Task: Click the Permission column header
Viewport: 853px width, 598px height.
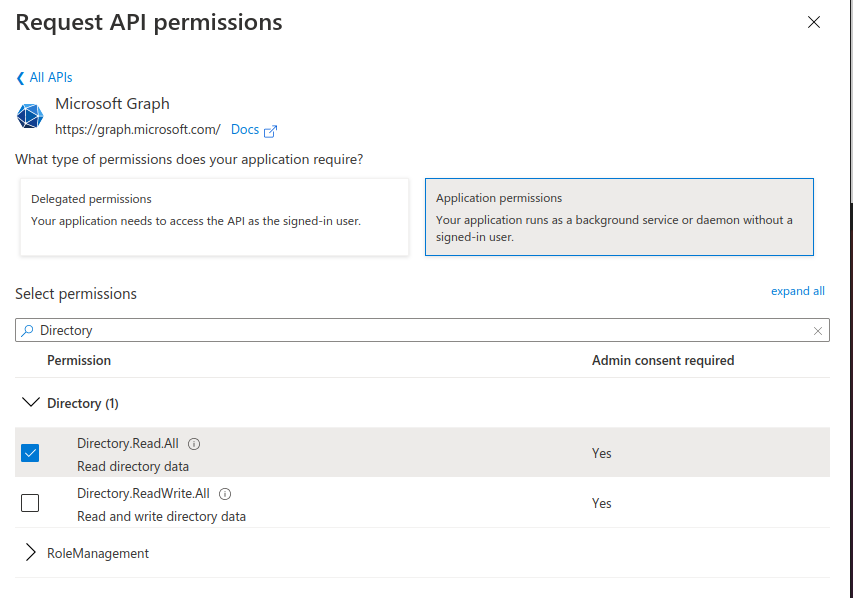Action: pos(79,360)
